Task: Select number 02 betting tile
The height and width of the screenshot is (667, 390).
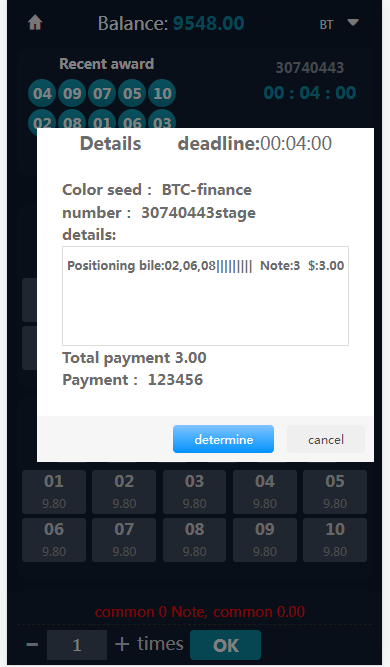Action: (x=124, y=492)
